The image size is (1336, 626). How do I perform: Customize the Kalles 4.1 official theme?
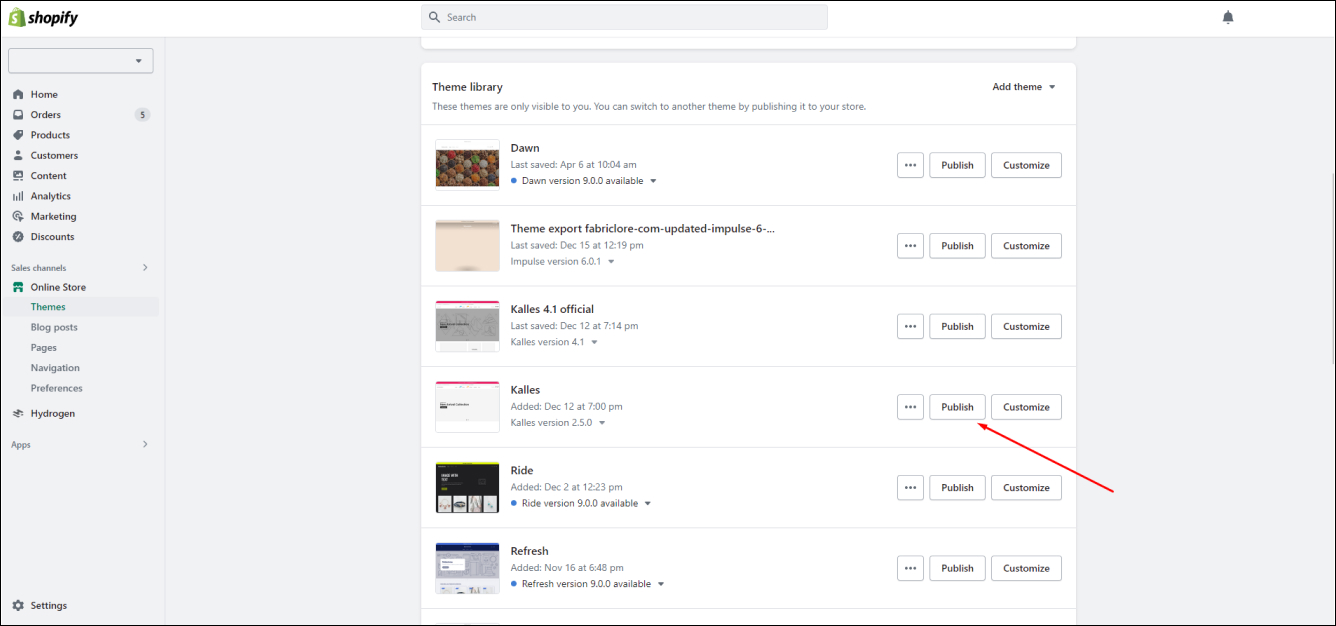pyautogui.click(x=1026, y=326)
